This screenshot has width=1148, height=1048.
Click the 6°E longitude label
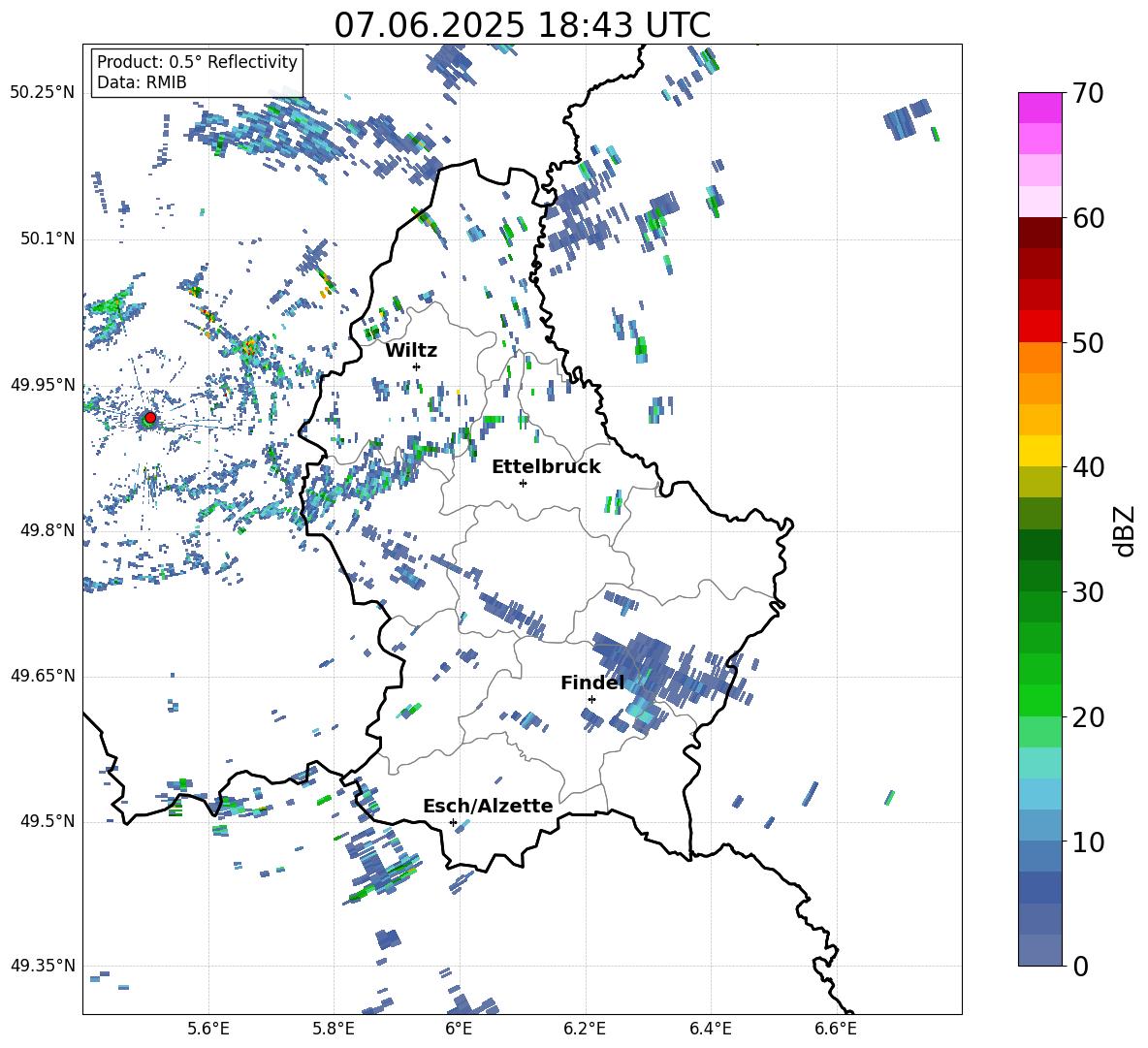[459, 1029]
